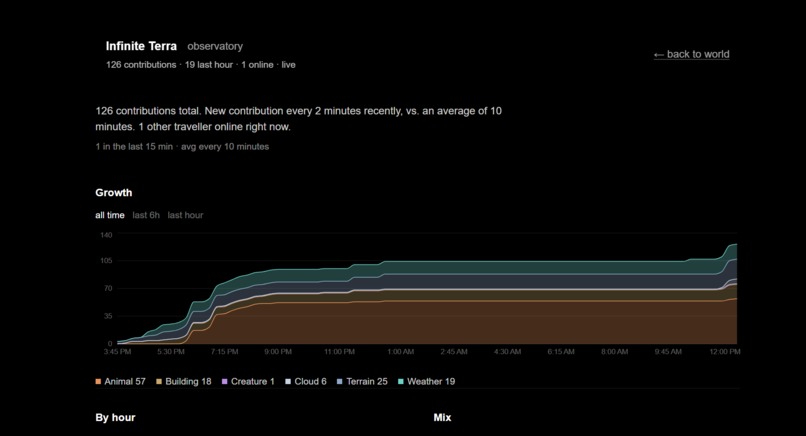Click the 1 online stat
The height and width of the screenshot is (436, 806).
(257, 65)
